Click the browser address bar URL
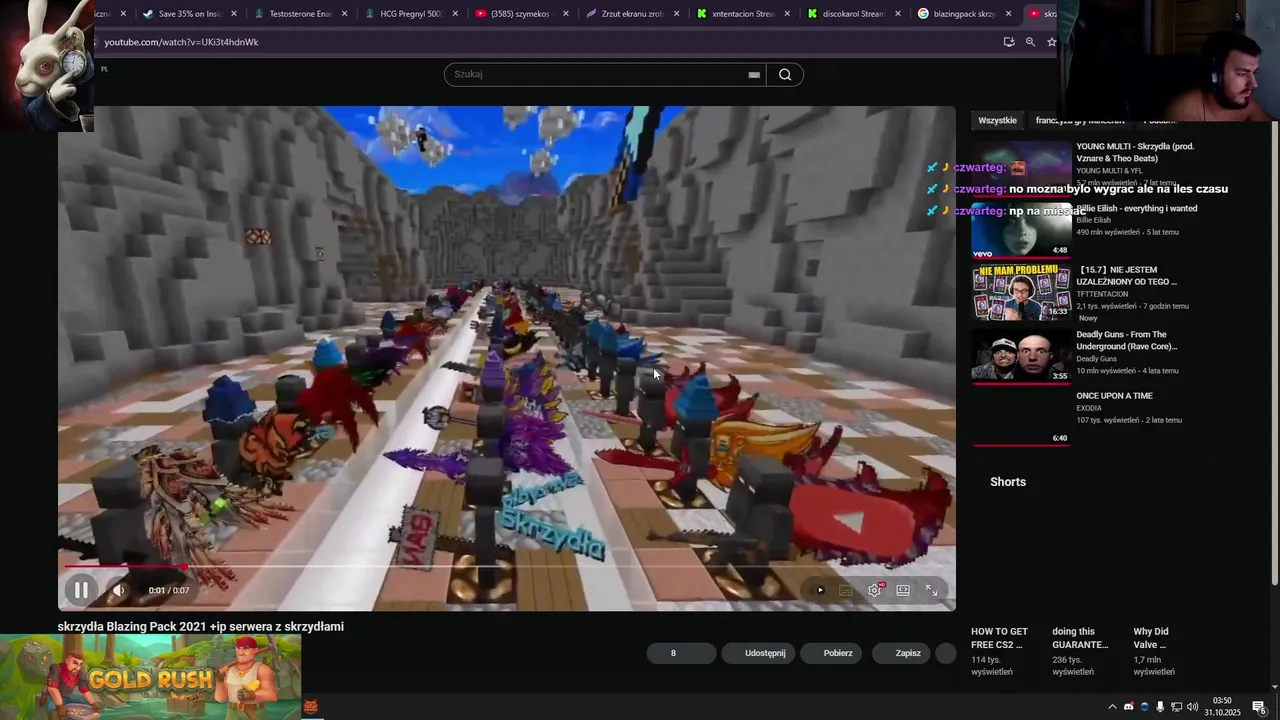The image size is (1280, 720). (182, 42)
